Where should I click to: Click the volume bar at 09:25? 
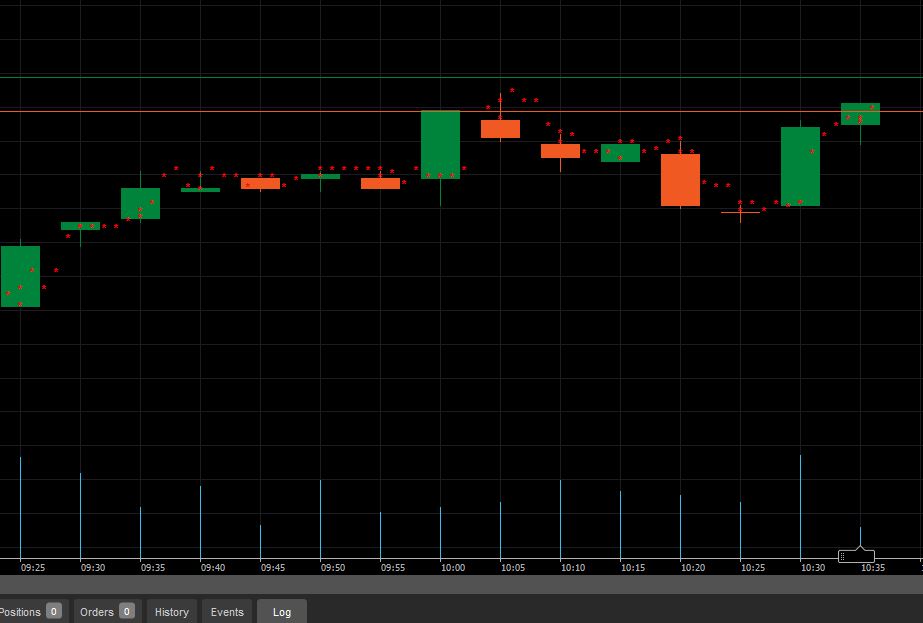pyautogui.click(x=21, y=508)
